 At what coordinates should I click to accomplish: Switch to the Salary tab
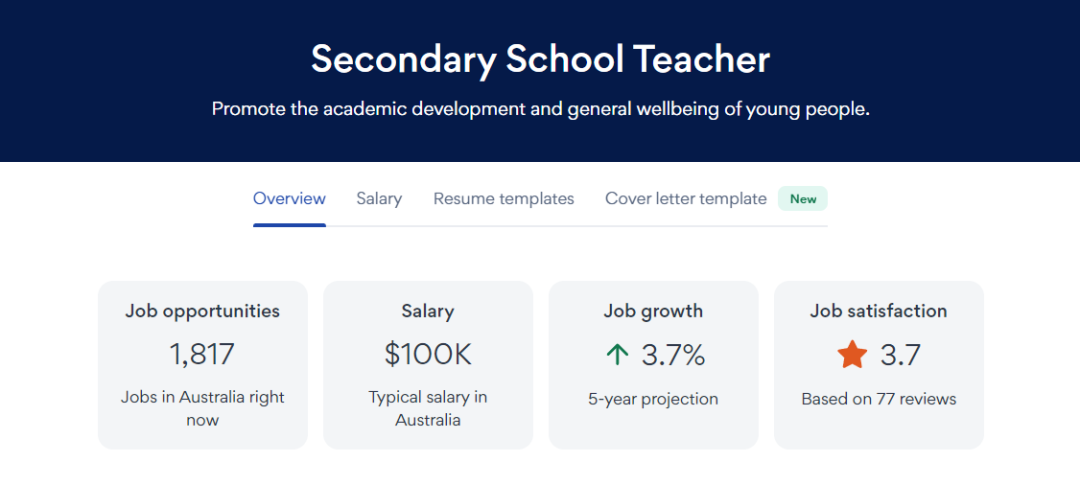(379, 199)
